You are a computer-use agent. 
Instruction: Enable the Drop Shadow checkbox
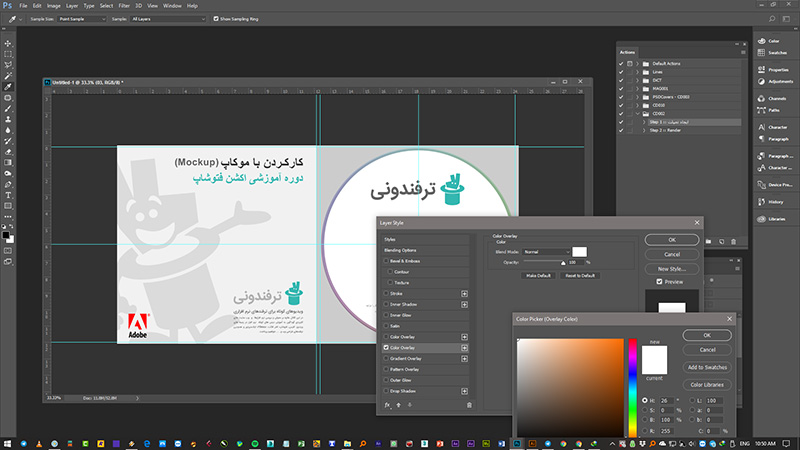[387, 390]
